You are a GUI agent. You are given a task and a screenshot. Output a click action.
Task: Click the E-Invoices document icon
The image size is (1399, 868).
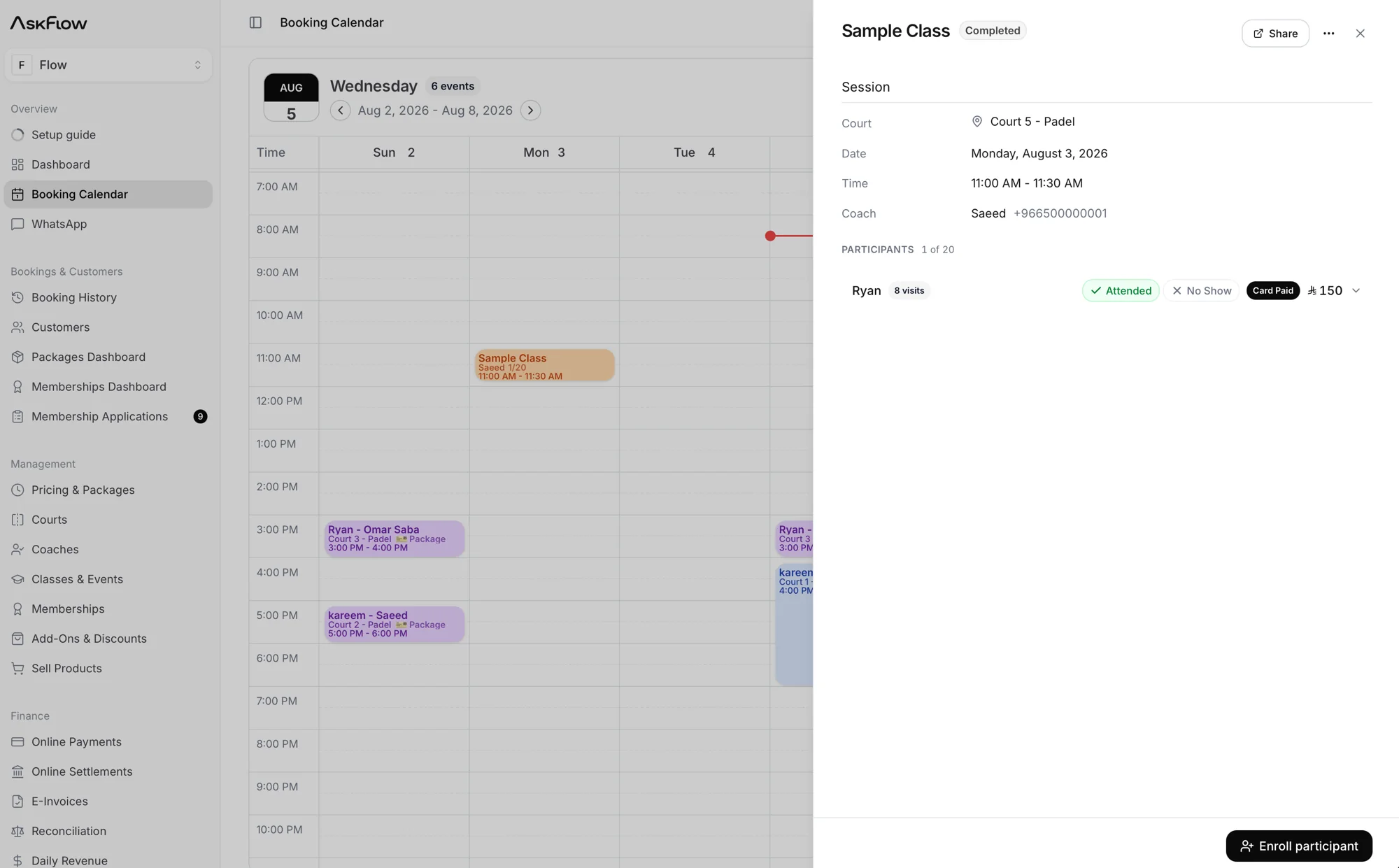pyautogui.click(x=17, y=801)
